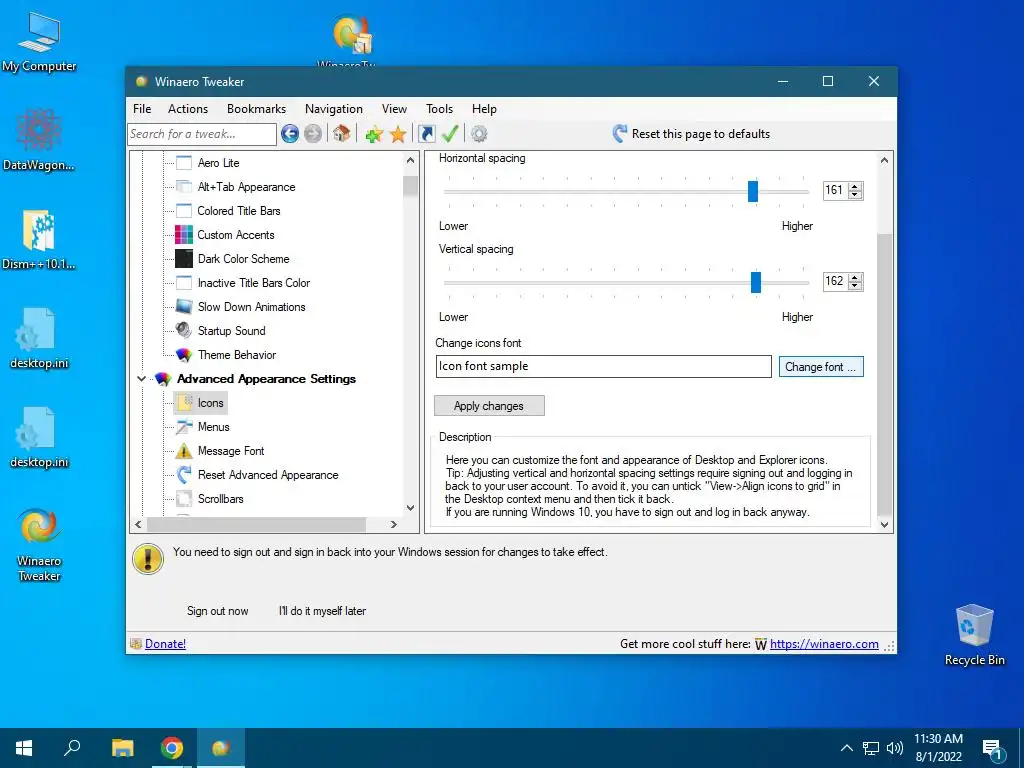Viewport: 1024px width, 768px height.
Task: Go back with the blue arrow button
Action: click(x=290, y=134)
